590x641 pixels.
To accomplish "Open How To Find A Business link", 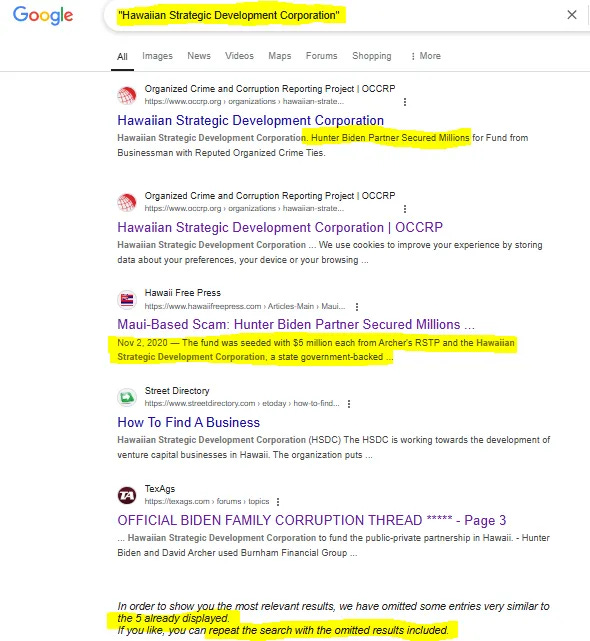I will (x=188, y=422).
